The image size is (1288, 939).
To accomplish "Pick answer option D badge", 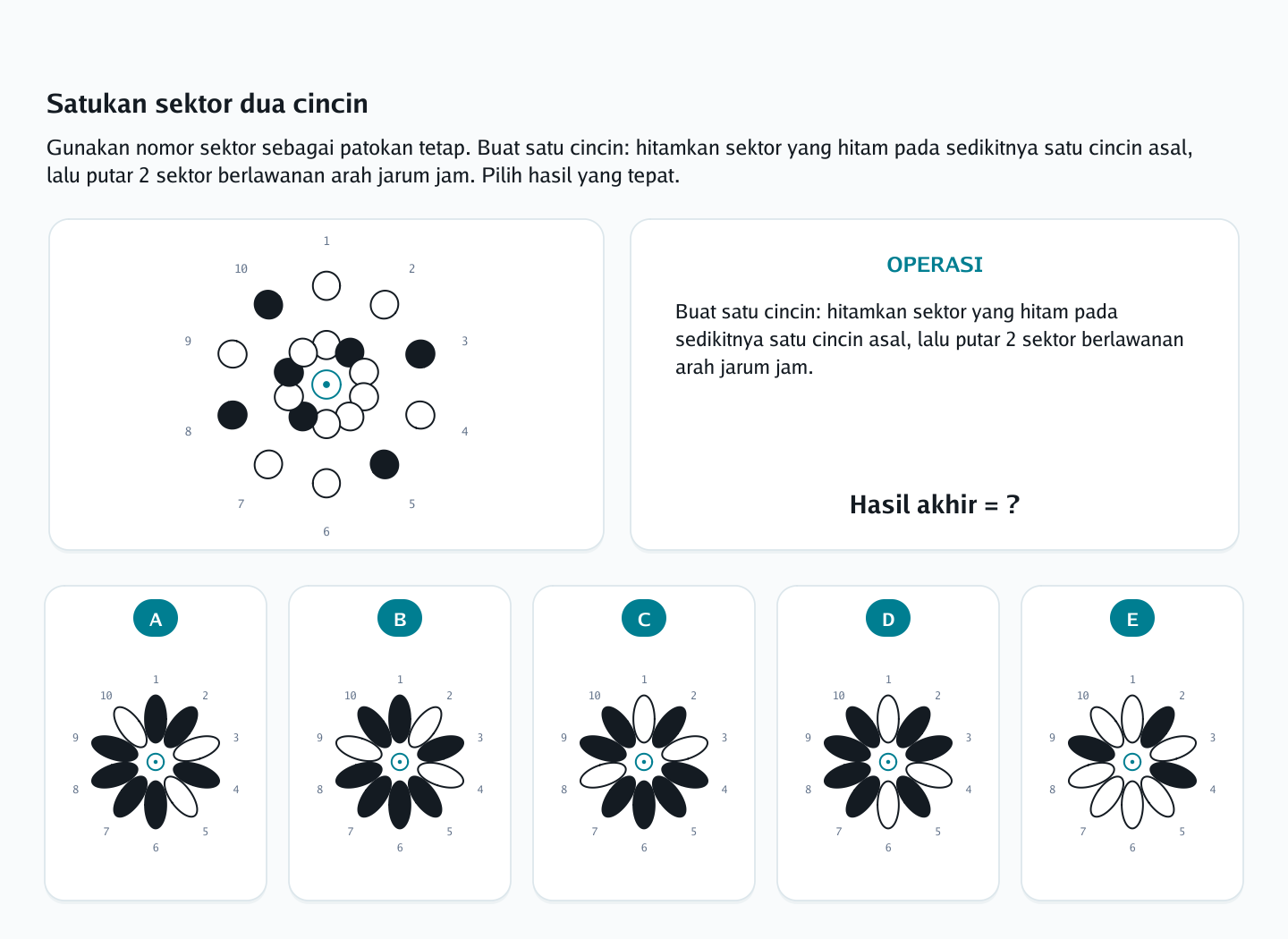I will (888, 619).
